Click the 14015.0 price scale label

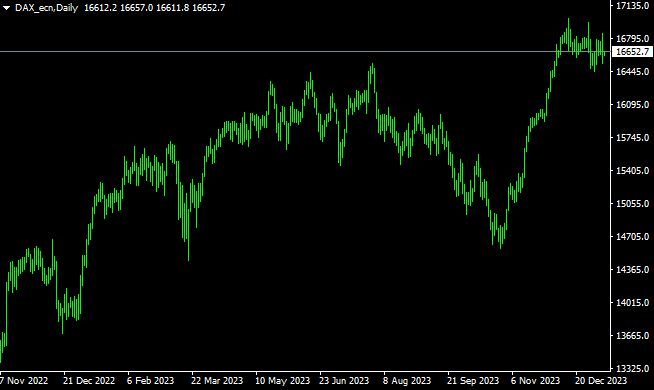[x=632, y=302]
